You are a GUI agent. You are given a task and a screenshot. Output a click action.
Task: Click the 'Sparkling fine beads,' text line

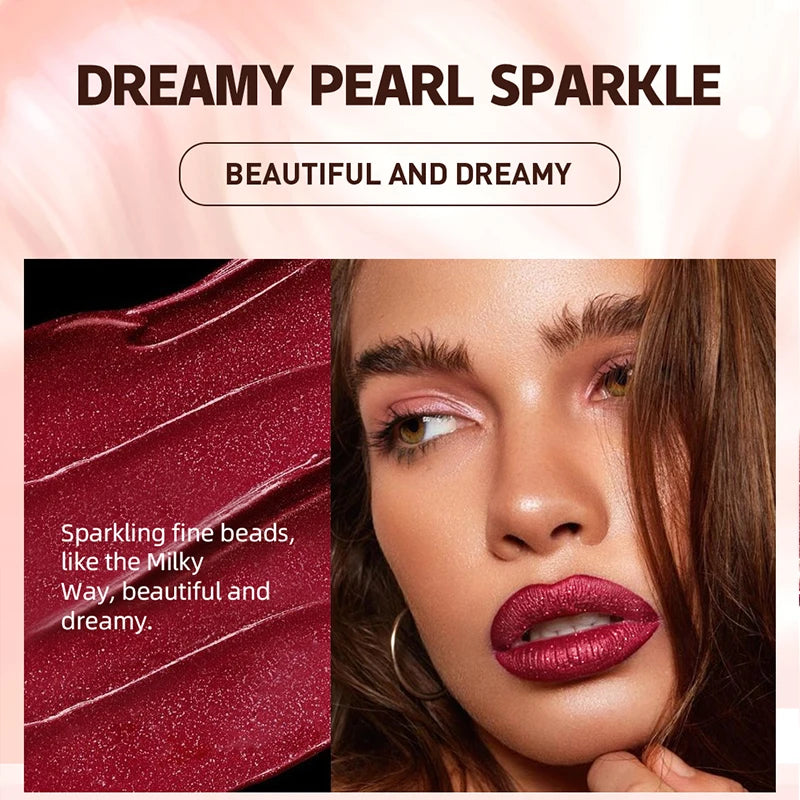(178, 534)
